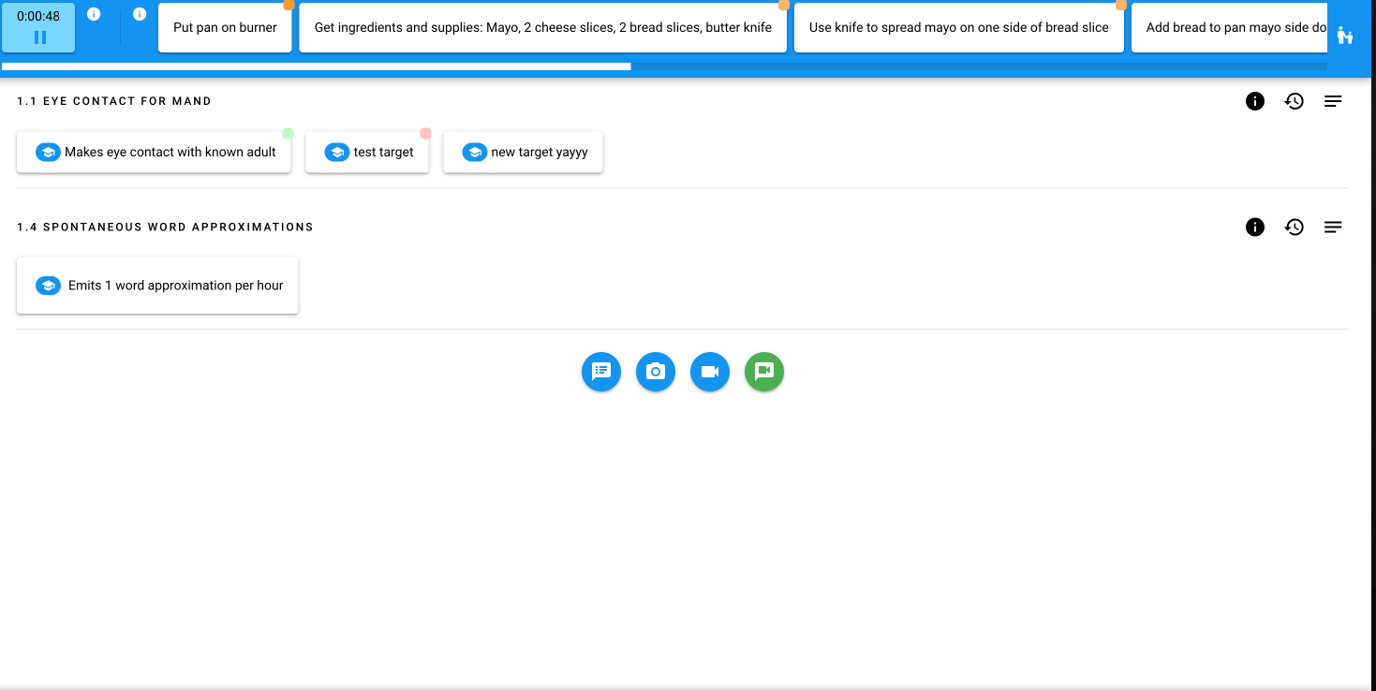This screenshot has width=1376, height=691.
Task: Select the Put pan on burner step
Action: [x=225, y=28]
